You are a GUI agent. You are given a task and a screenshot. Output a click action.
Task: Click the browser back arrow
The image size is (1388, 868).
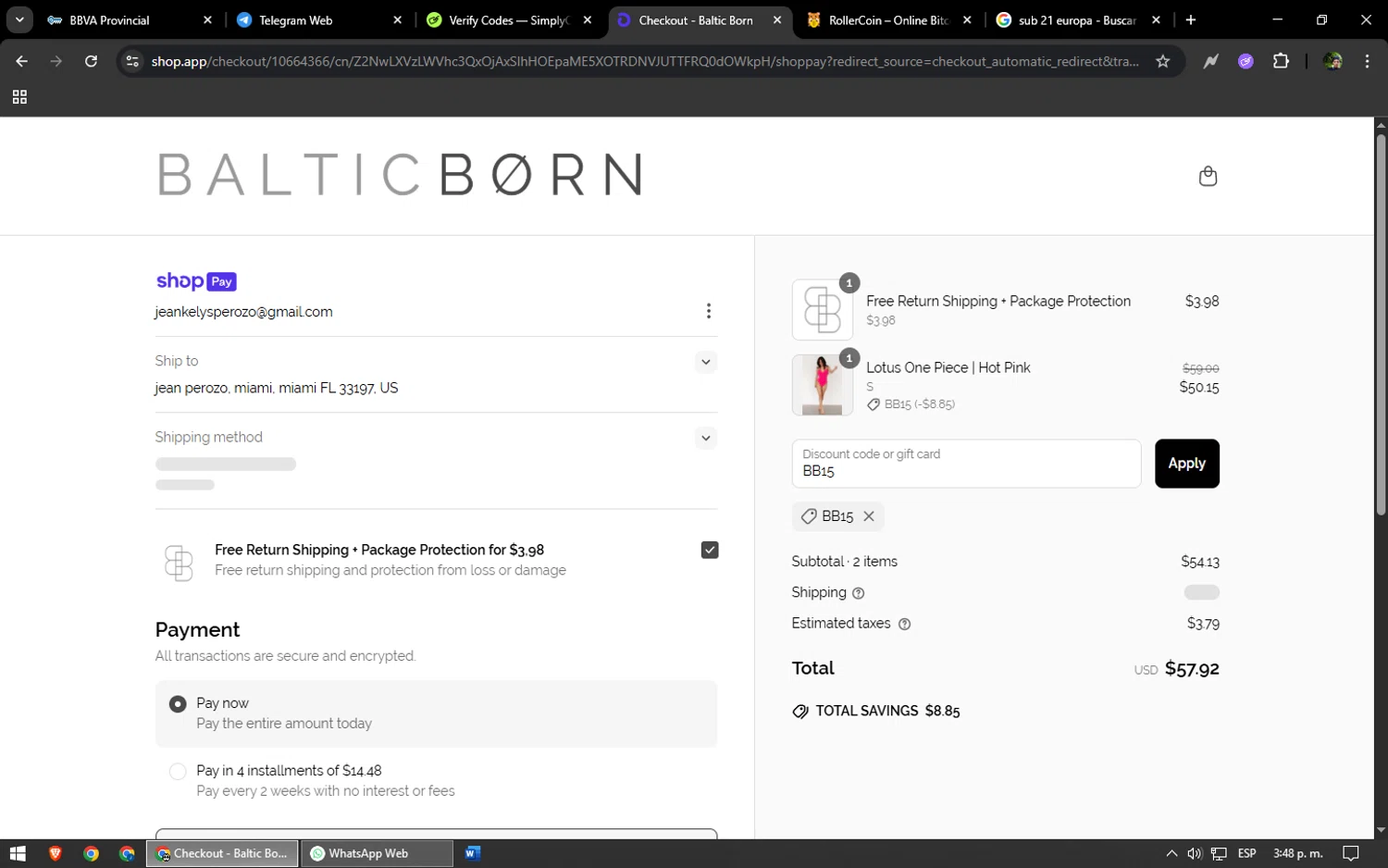[21, 61]
